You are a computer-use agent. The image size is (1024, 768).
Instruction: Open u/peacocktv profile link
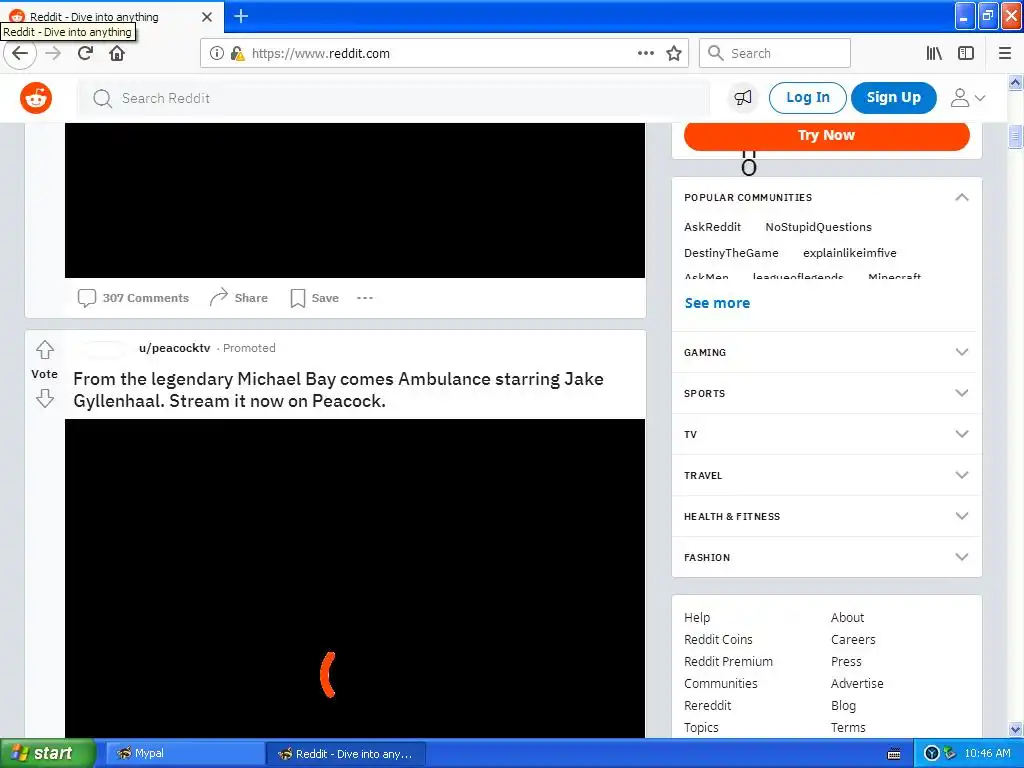(x=174, y=348)
